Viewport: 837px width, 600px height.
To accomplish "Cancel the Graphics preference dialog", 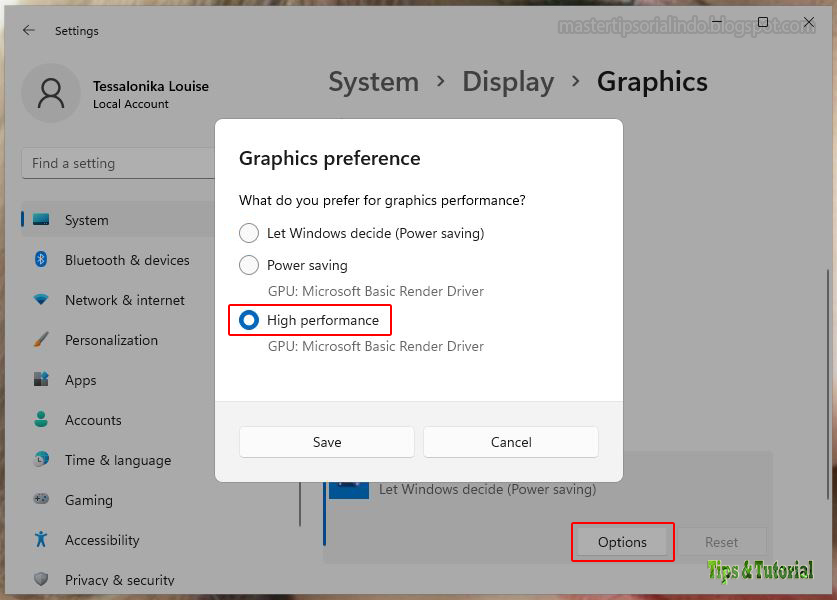I will 511,442.
